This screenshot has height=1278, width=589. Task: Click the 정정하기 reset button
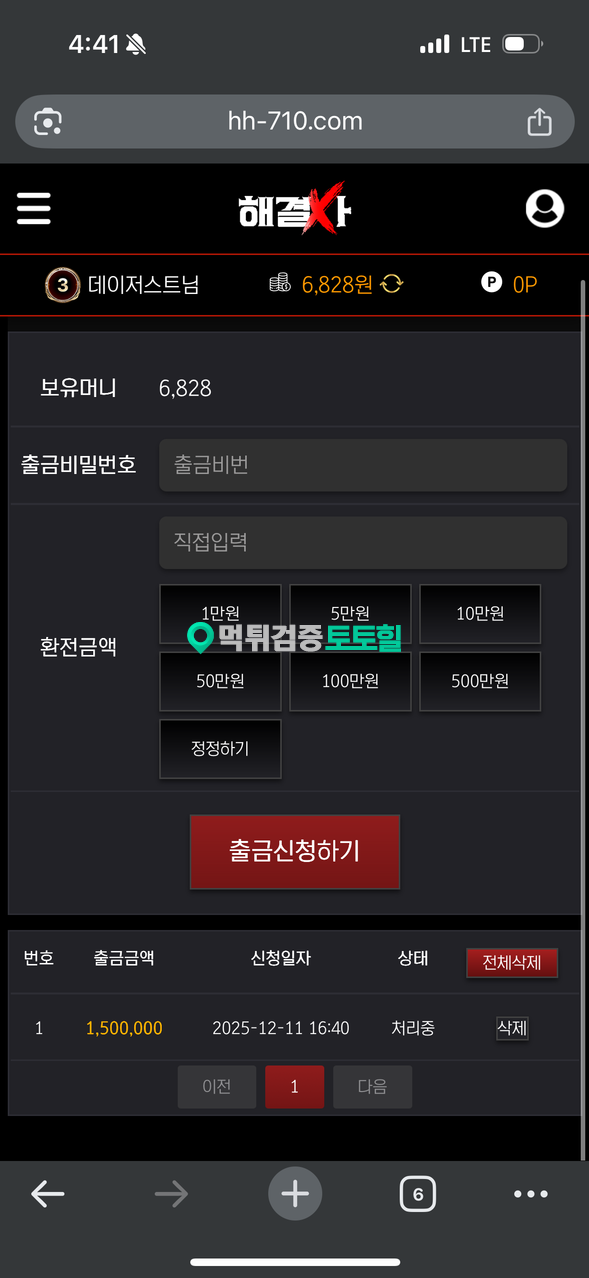click(x=220, y=748)
